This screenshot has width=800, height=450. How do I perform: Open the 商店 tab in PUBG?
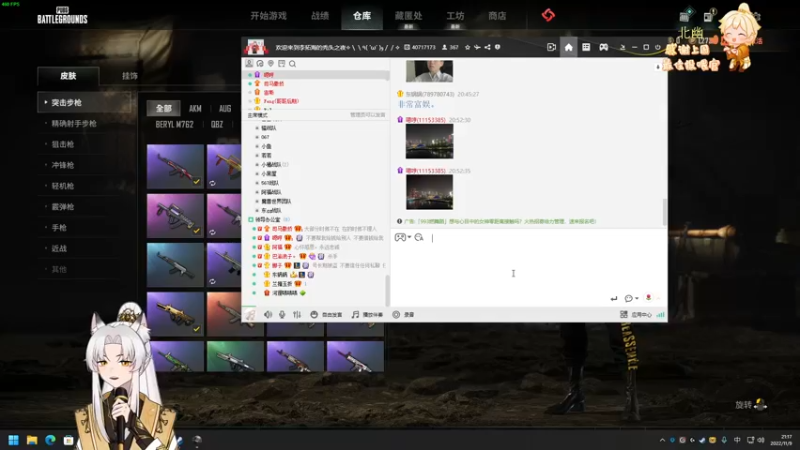click(497, 16)
